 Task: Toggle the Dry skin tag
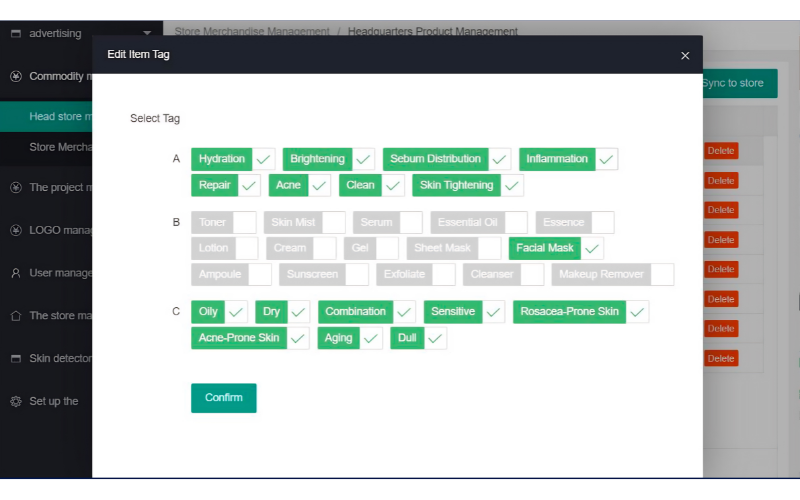(x=283, y=312)
